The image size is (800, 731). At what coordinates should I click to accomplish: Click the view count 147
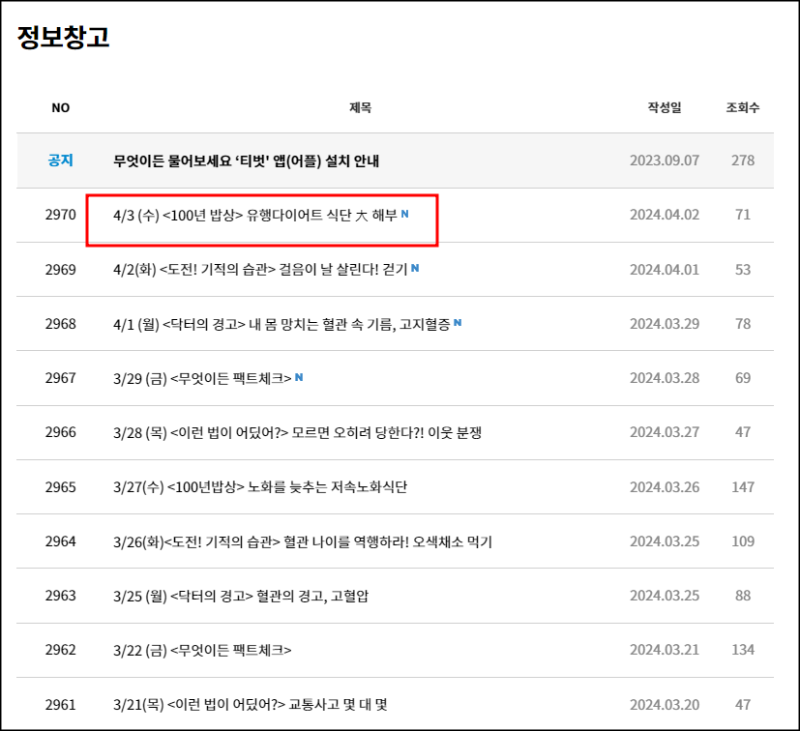pos(743,487)
